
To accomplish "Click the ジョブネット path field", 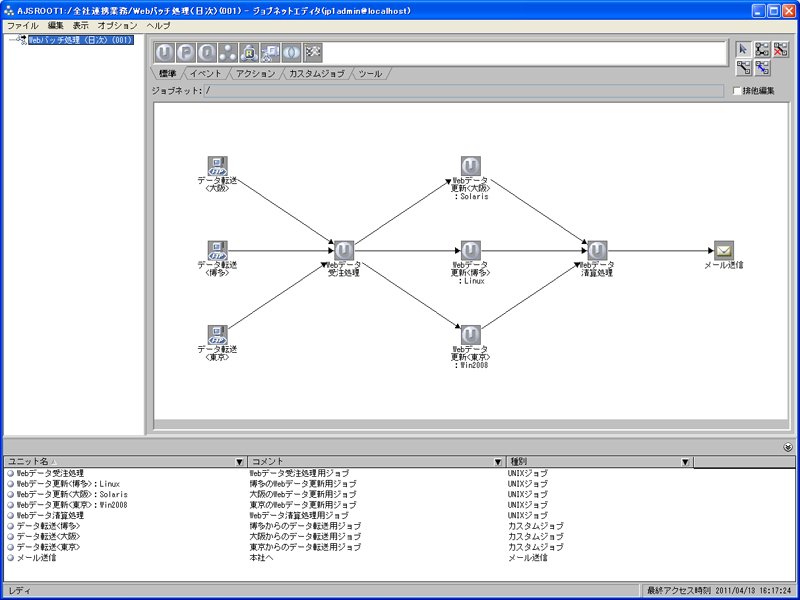I will click(x=464, y=91).
